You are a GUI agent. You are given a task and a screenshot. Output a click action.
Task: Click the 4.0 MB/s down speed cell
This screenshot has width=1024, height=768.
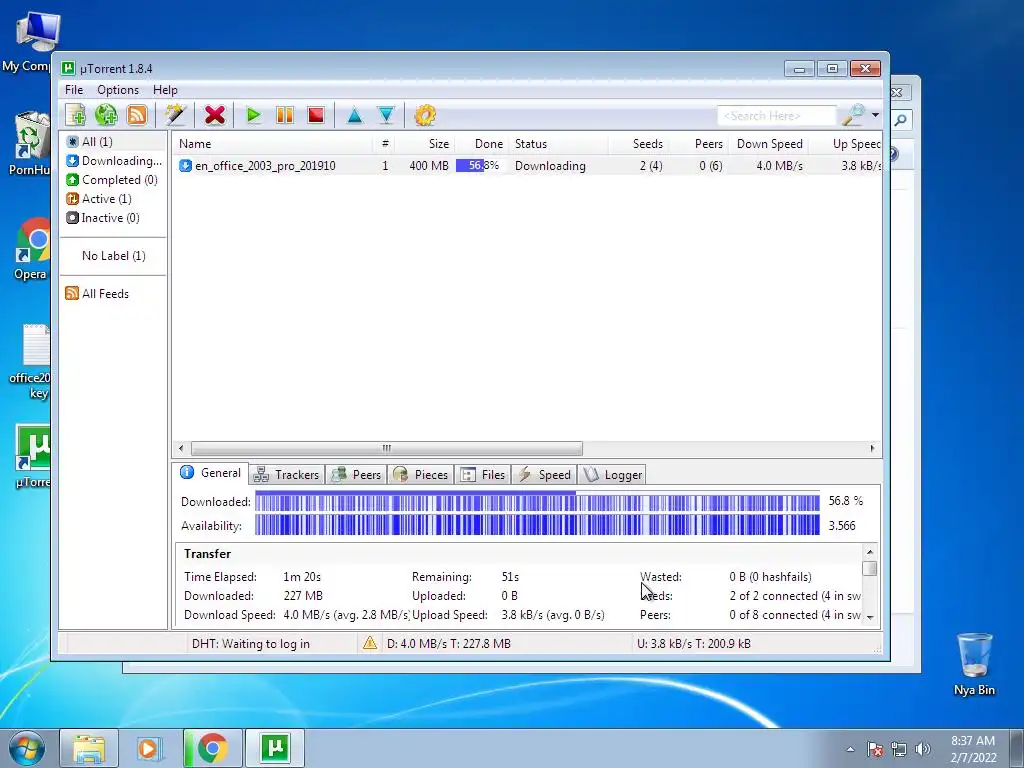pos(779,166)
